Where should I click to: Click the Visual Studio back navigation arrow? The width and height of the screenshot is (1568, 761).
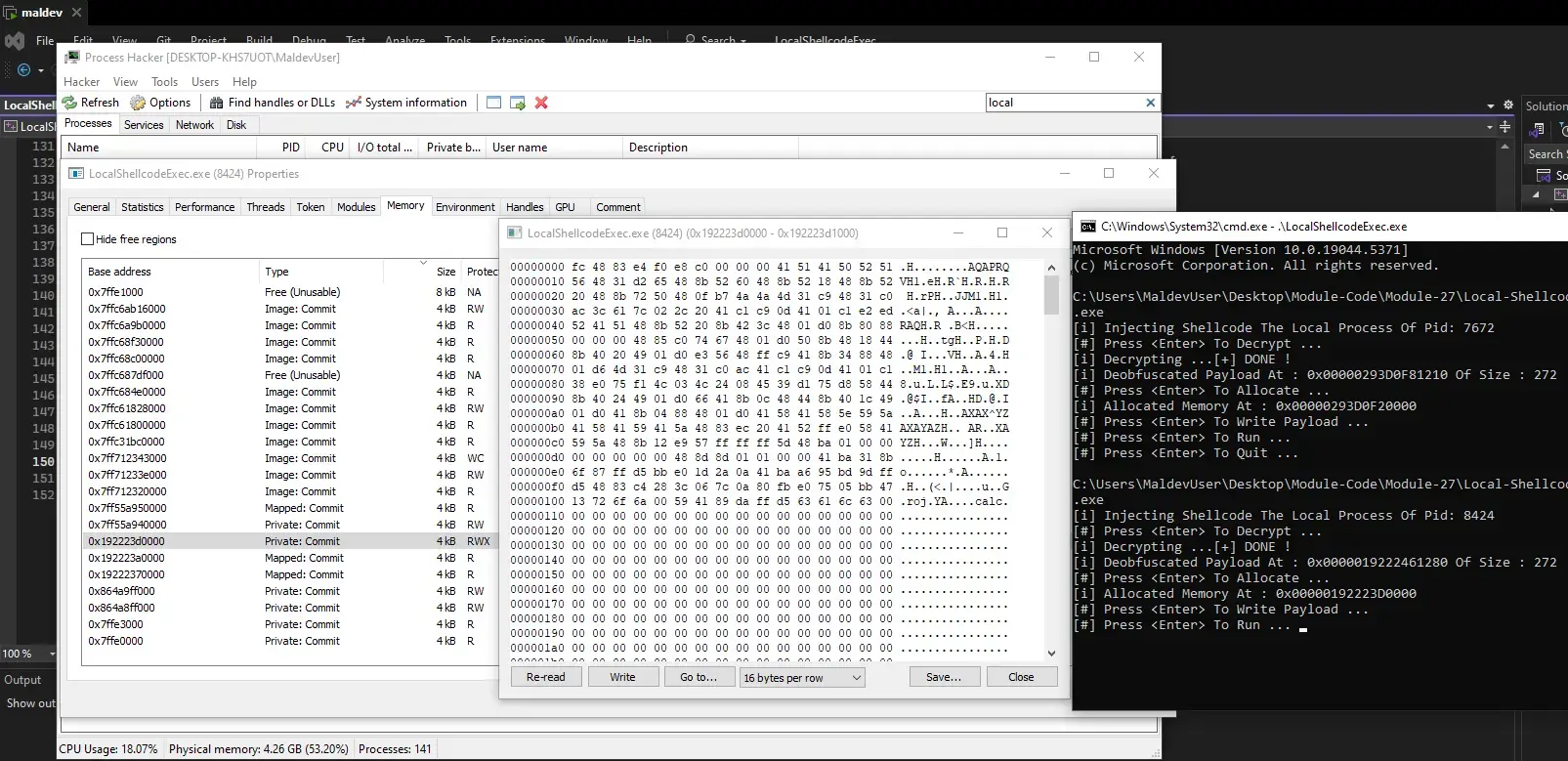point(24,70)
